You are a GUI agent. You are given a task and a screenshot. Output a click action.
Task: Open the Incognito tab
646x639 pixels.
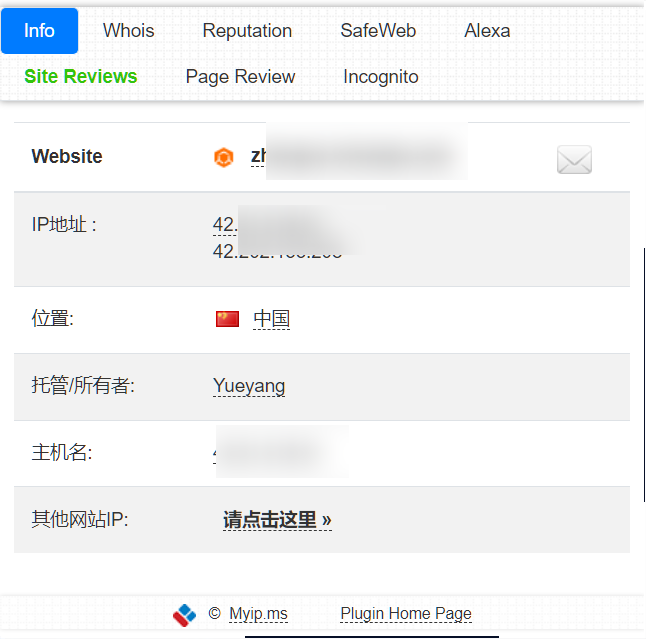click(381, 77)
